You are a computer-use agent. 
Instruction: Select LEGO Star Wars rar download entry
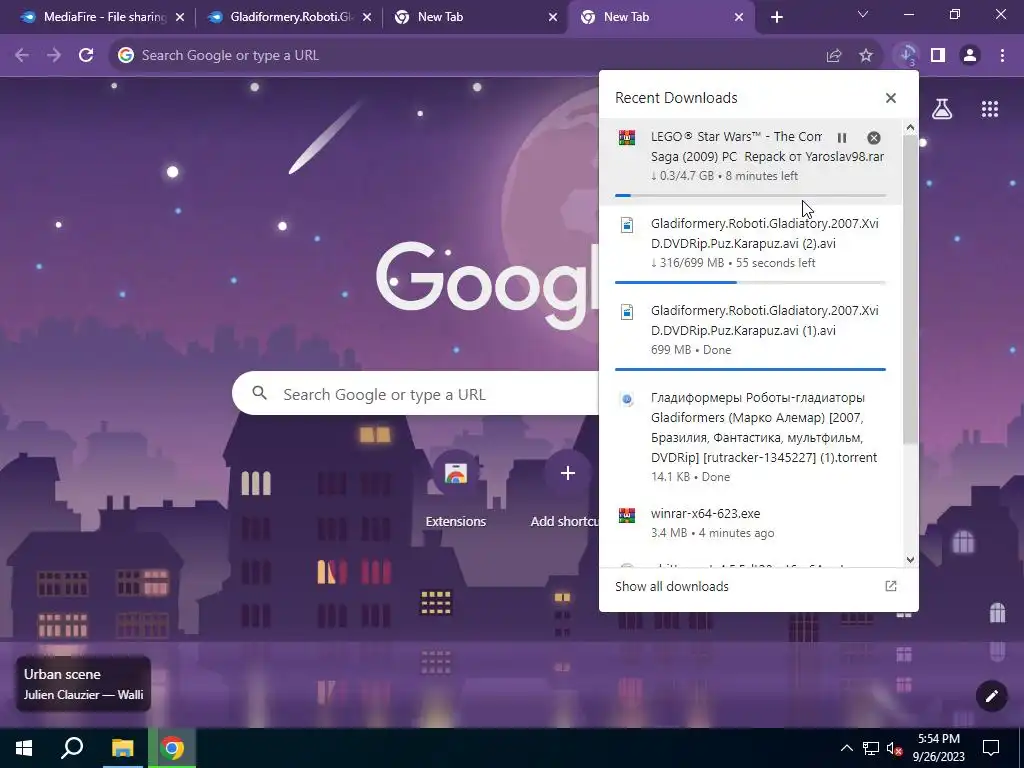point(750,161)
